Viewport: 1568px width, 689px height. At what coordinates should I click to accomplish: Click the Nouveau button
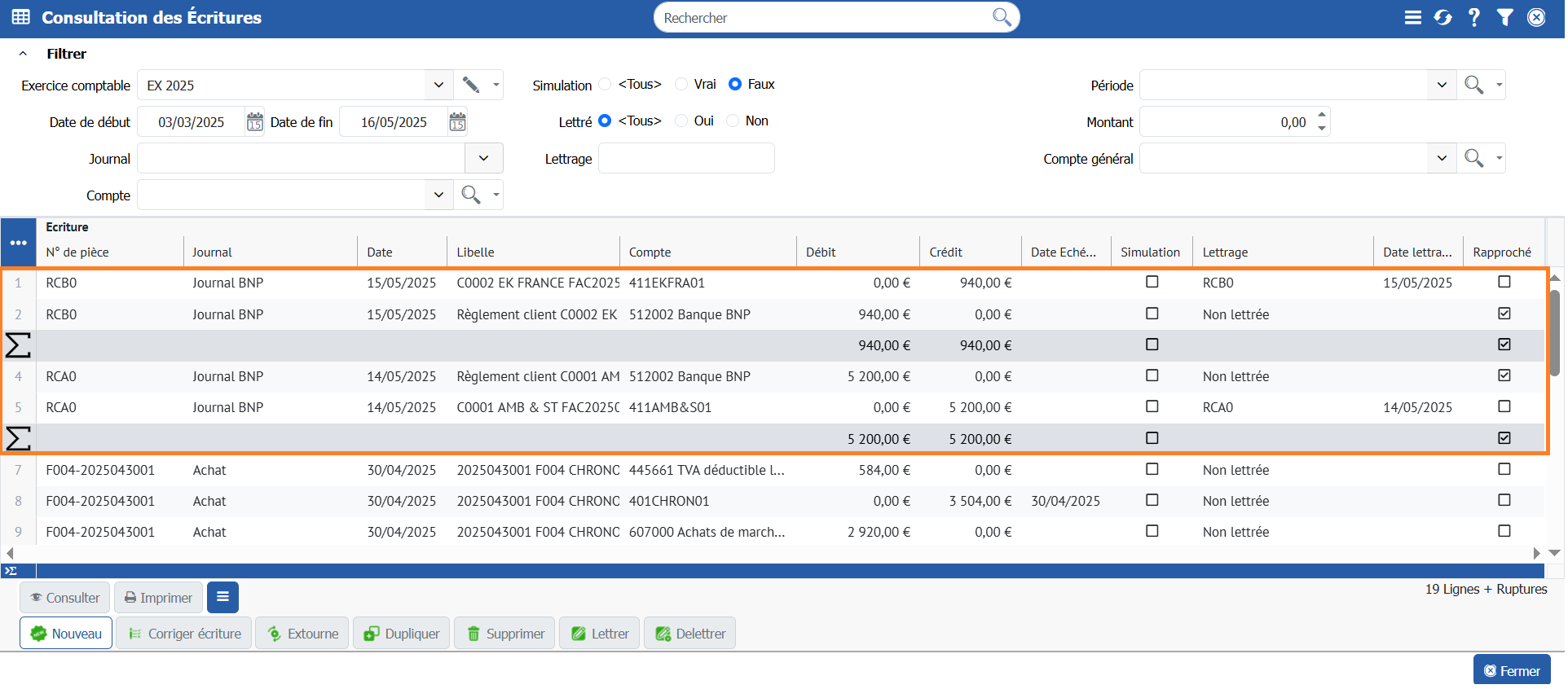coord(66,634)
